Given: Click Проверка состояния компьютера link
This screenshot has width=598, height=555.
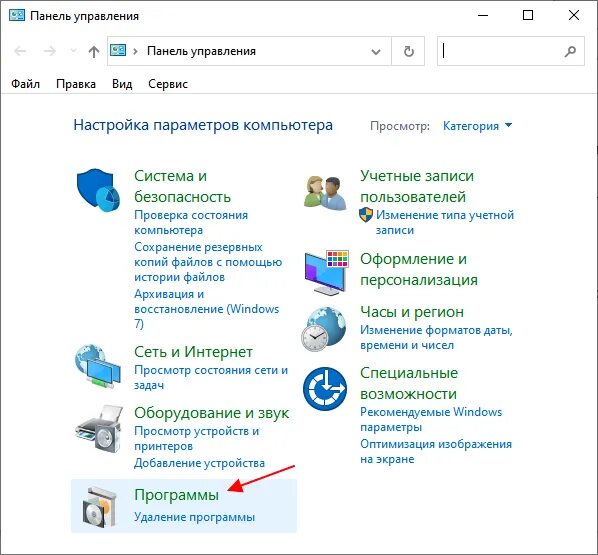Looking at the screenshot, I should coord(191,222).
